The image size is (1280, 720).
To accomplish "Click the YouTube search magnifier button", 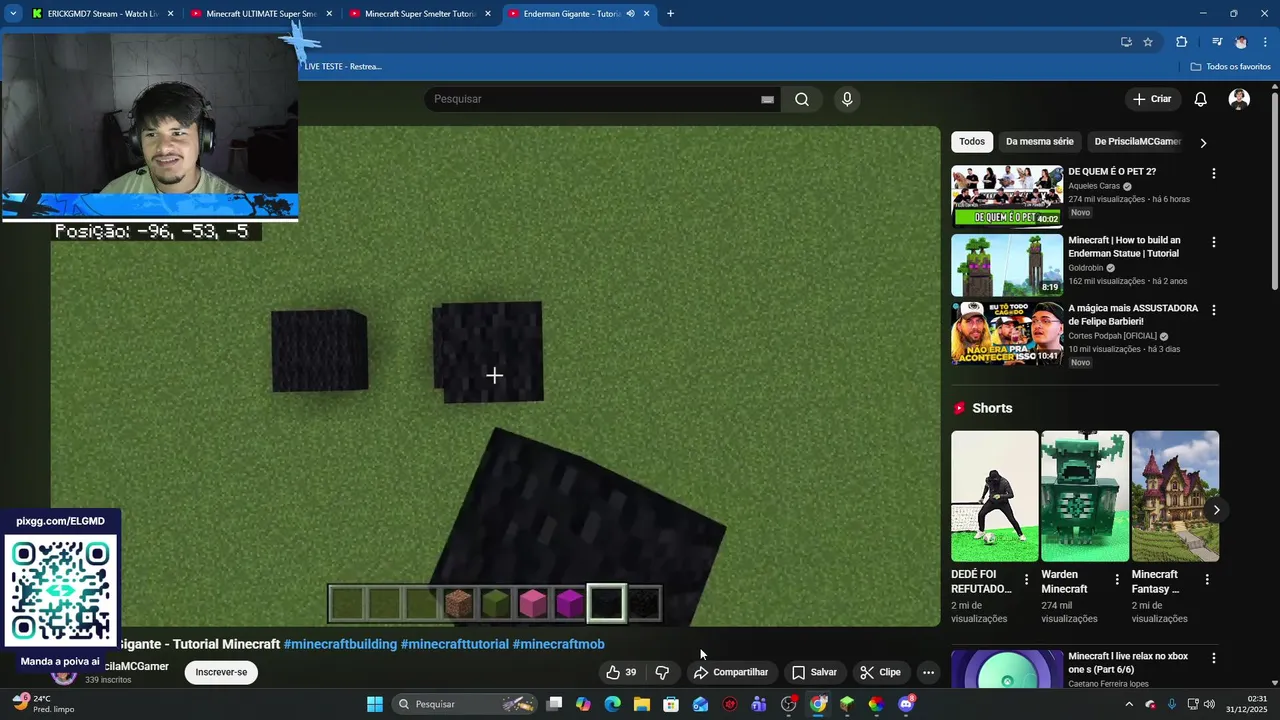I will (802, 99).
